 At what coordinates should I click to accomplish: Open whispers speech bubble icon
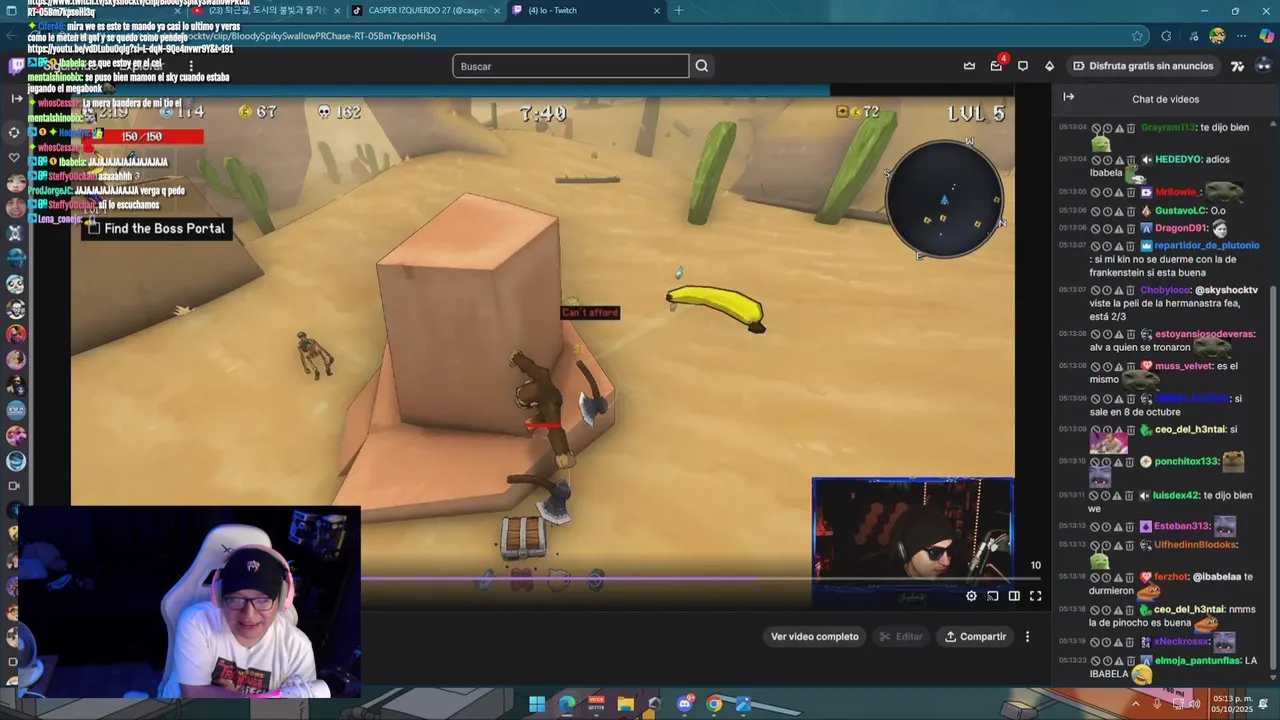point(1023,66)
